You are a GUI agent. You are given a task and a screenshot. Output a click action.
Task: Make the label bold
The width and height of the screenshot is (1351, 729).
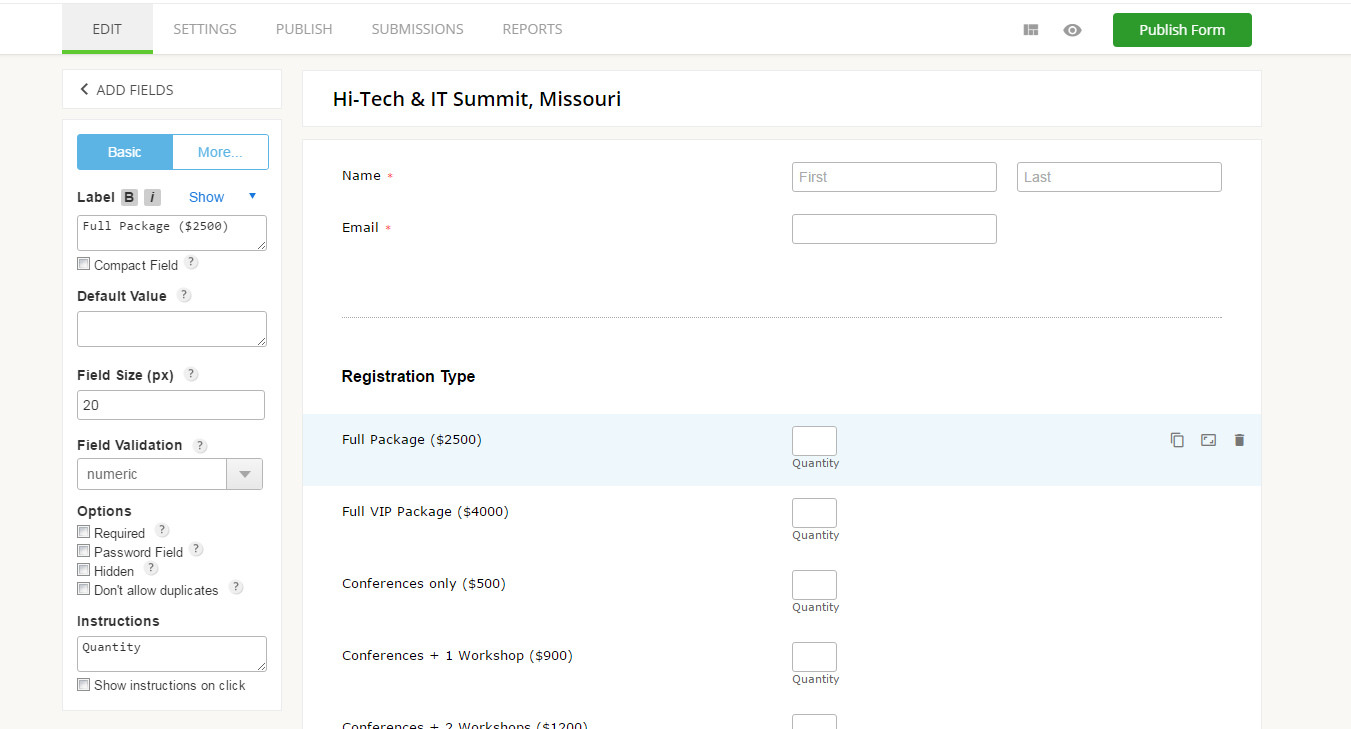click(129, 197)
